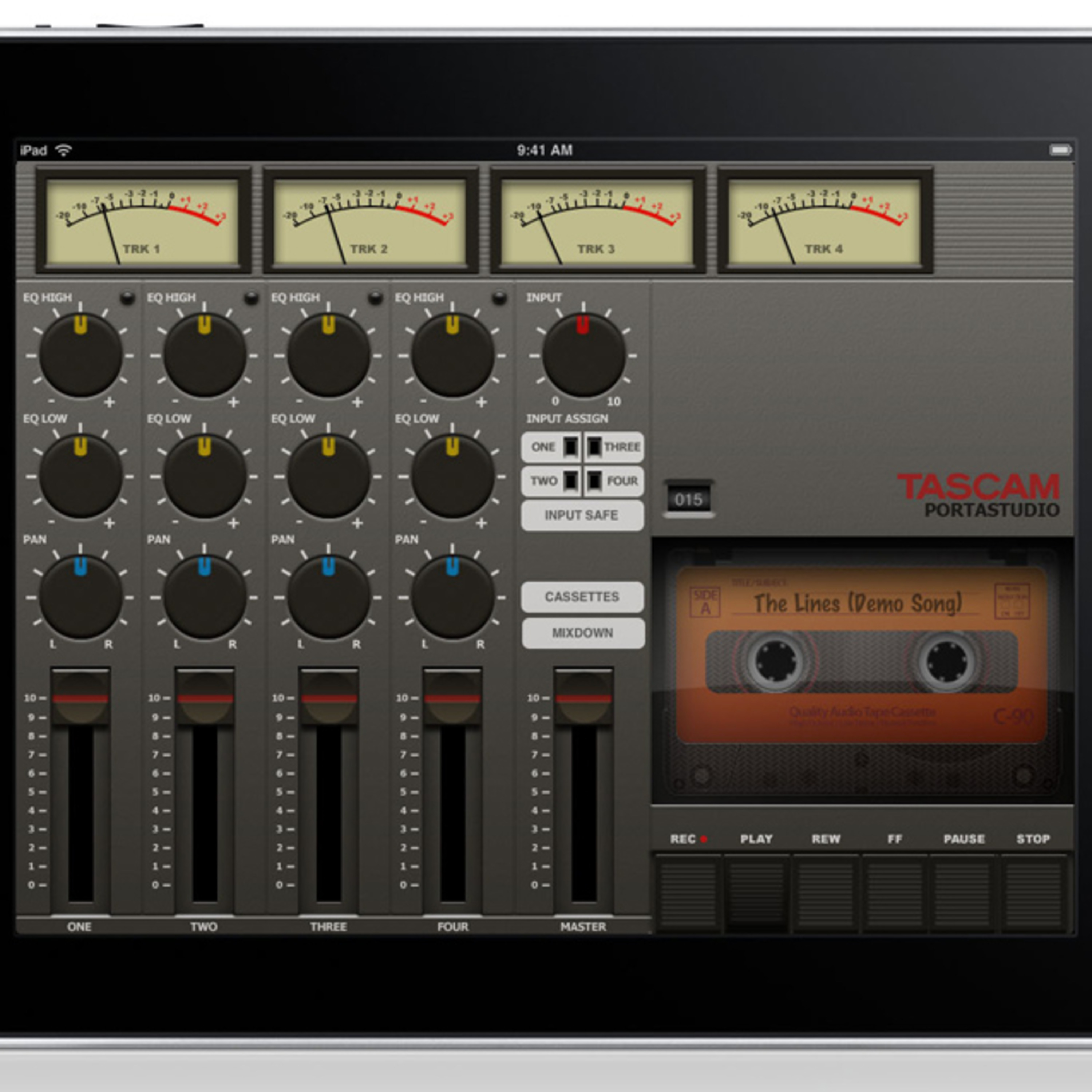Click the EQ LOW knob on channel one
The height and width of the screenshot is (1092, 1092).
point(81,476)
